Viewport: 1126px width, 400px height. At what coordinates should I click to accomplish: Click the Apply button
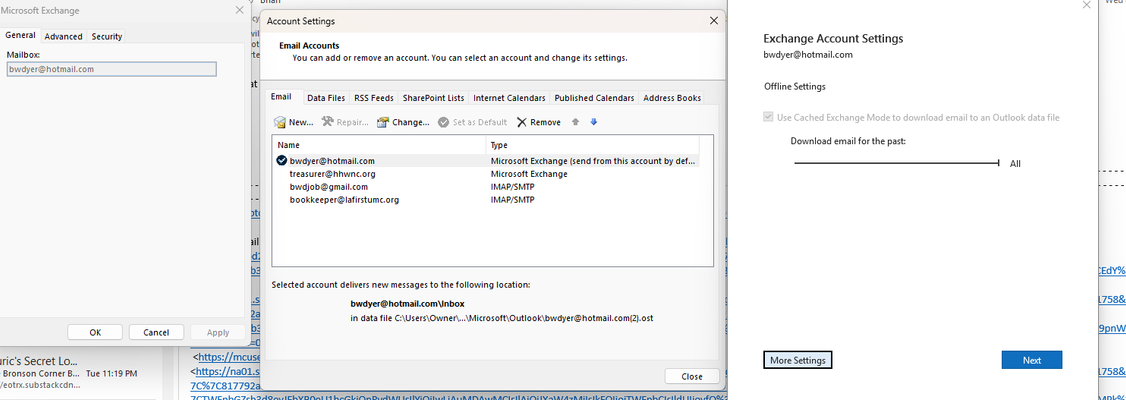point(218,332)
